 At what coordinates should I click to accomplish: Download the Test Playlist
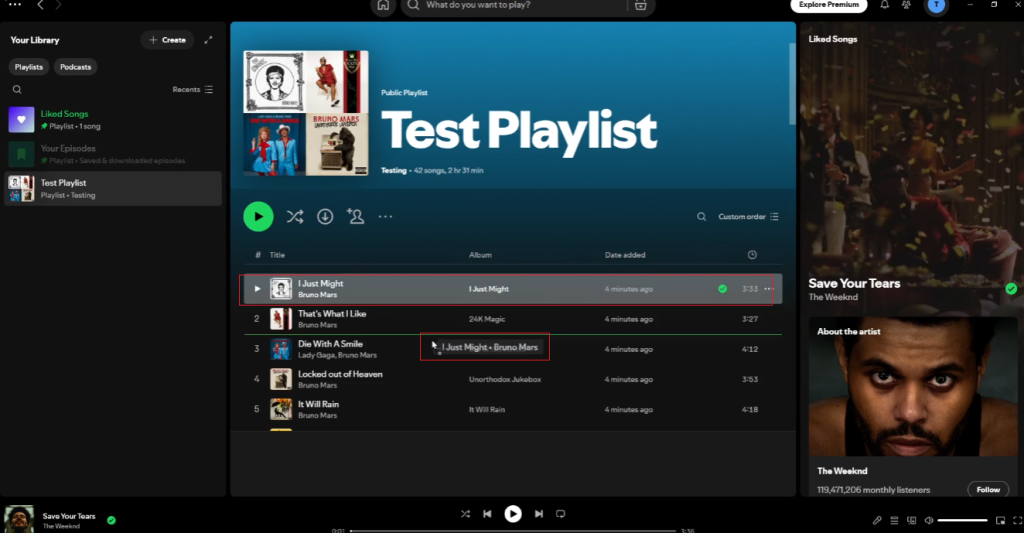[325, 217]
